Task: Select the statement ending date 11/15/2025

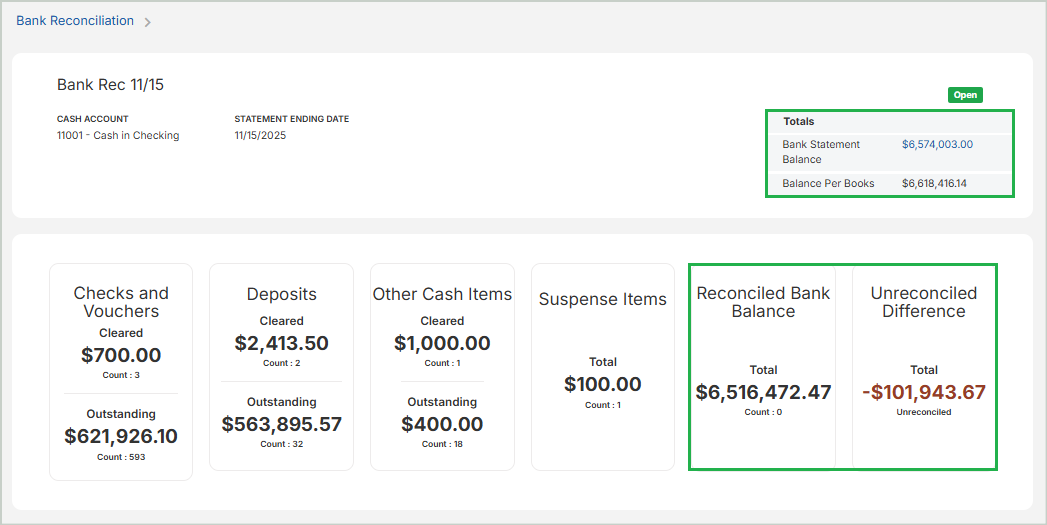Action: click(x=260, y=136)
